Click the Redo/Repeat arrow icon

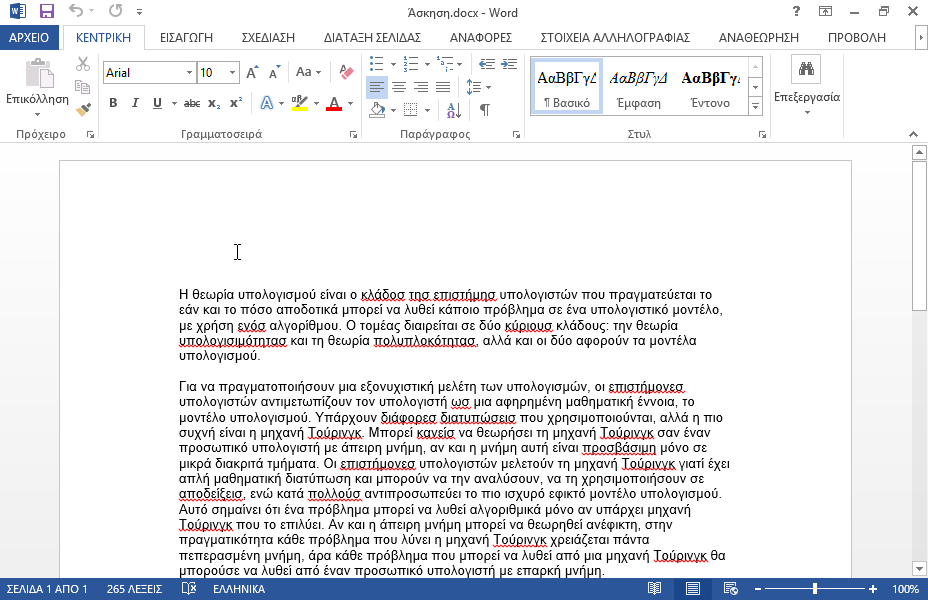[115, 11]
